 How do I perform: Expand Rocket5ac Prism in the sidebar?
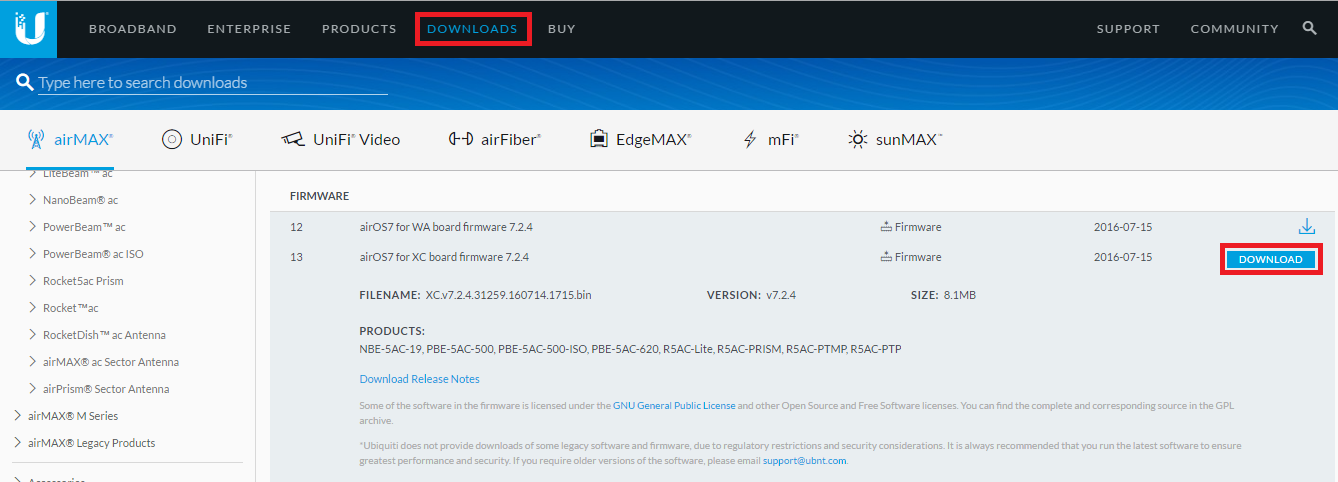coord(76,280)
